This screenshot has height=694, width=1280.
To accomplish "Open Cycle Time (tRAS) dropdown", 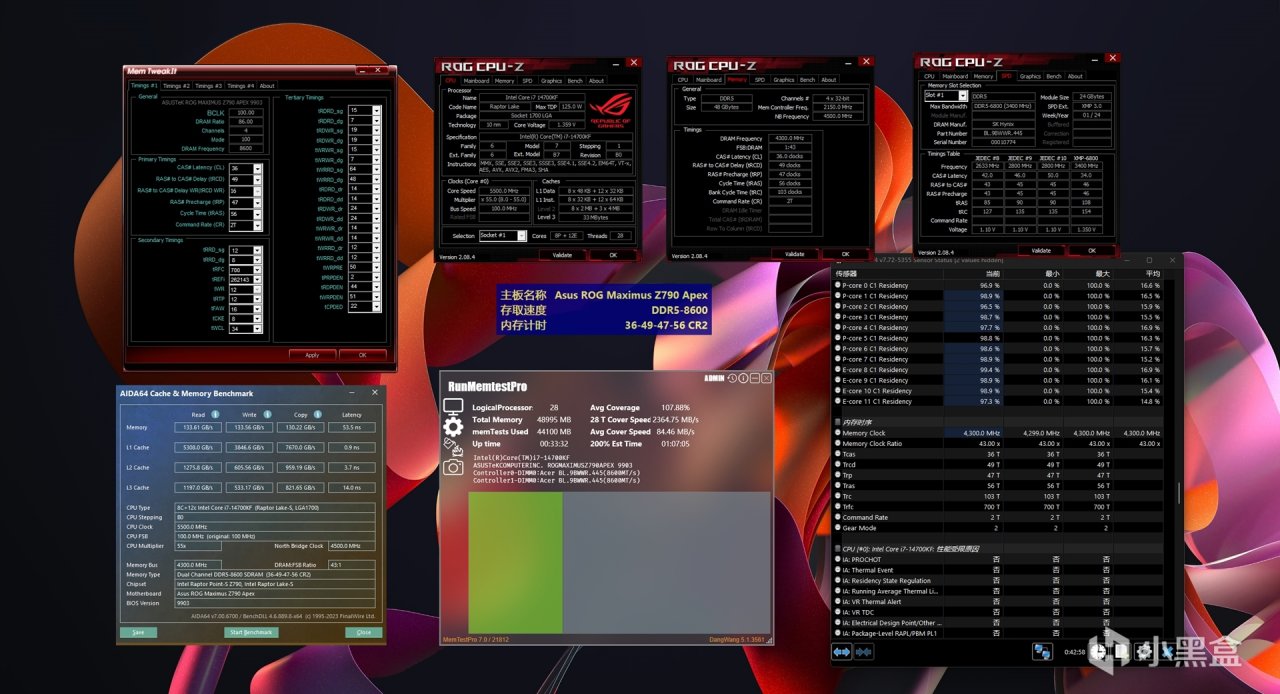I will point(259,214).
